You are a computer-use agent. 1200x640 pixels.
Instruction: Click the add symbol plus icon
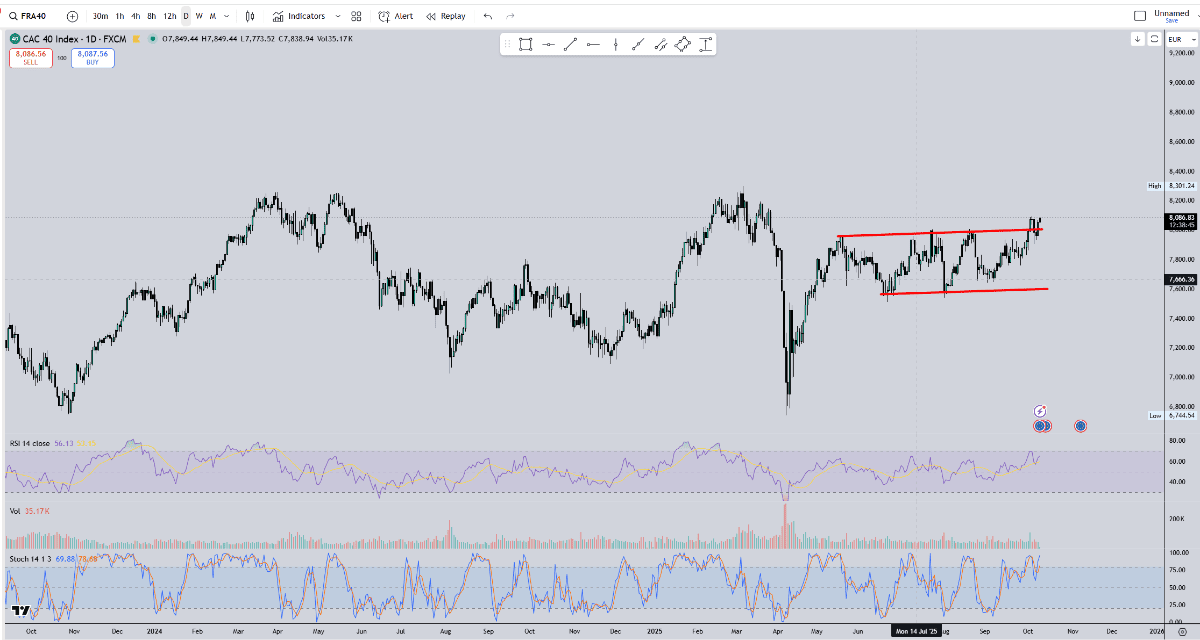tap(72, 16)
